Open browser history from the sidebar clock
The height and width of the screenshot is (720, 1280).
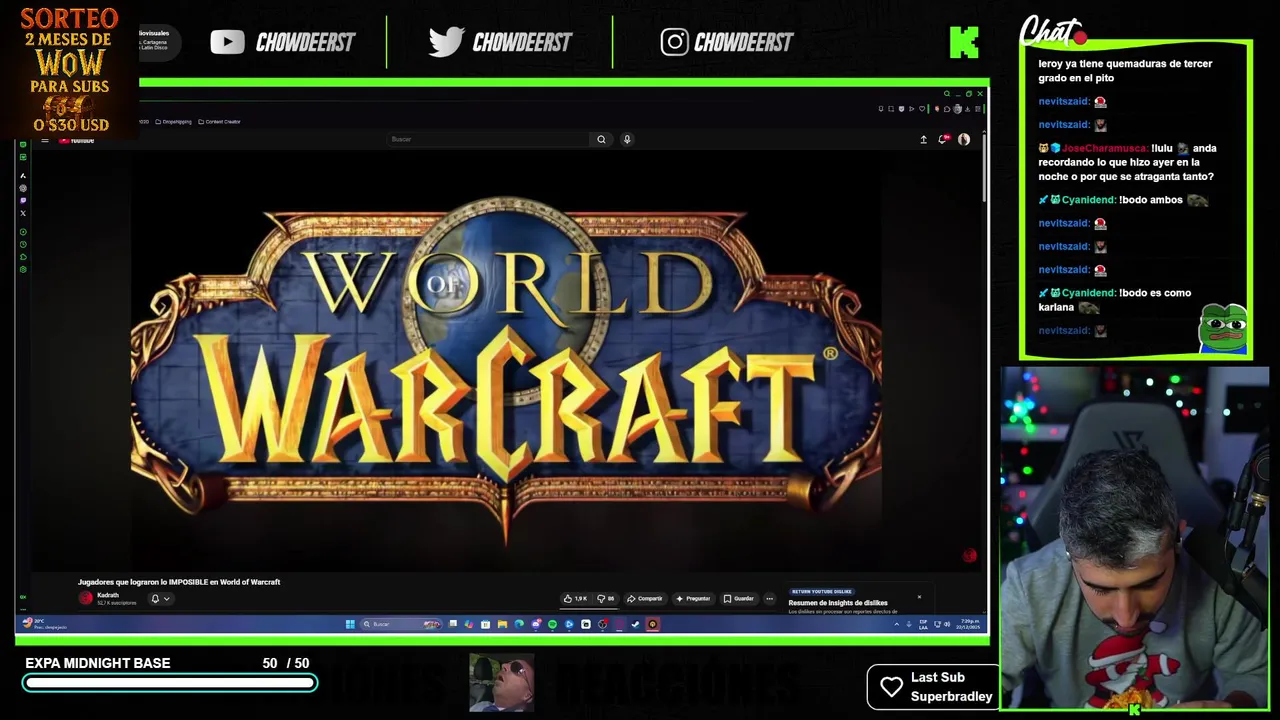pos(23,244)
